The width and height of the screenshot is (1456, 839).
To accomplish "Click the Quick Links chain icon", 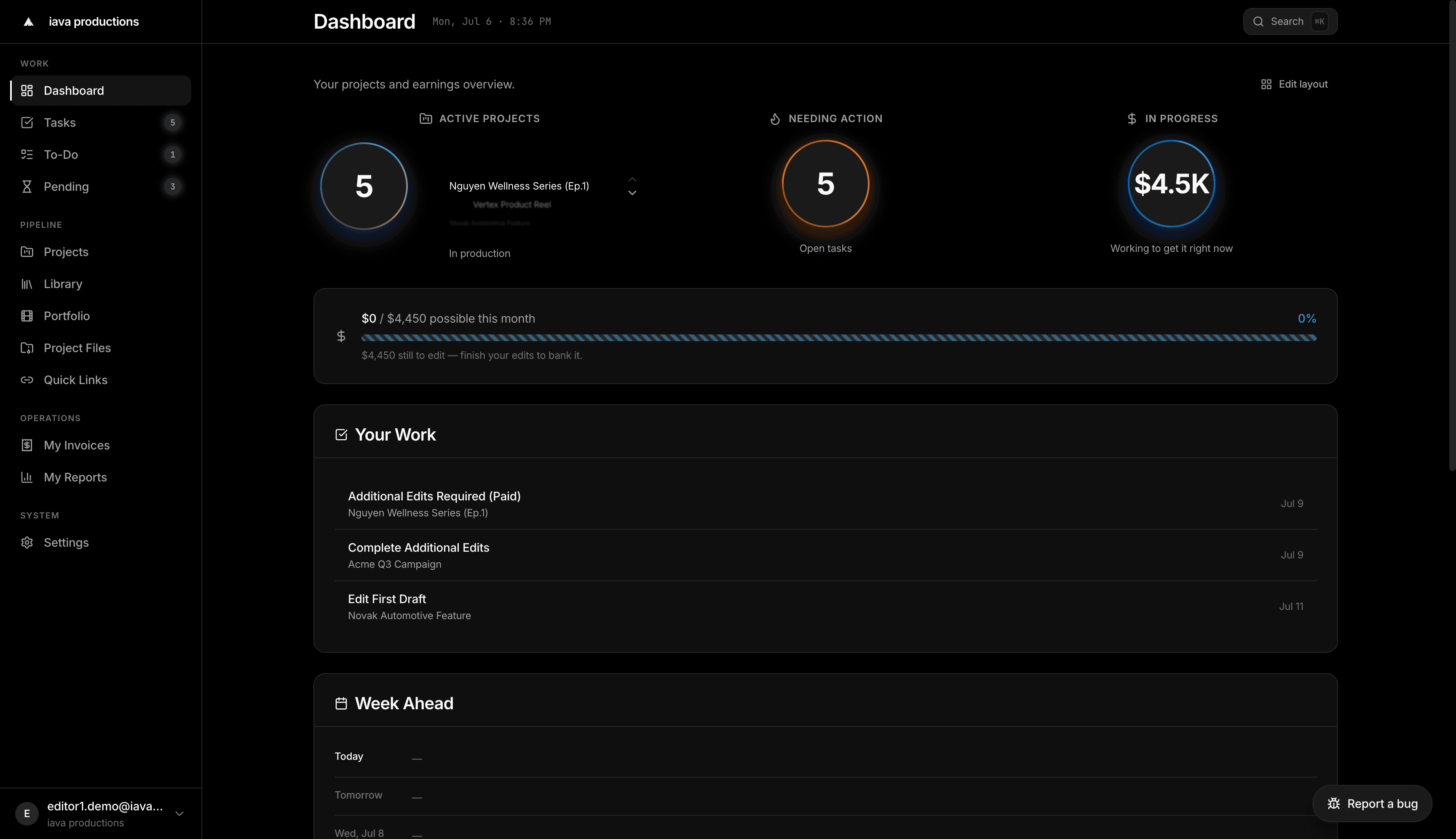I will [x=27, y=380].
